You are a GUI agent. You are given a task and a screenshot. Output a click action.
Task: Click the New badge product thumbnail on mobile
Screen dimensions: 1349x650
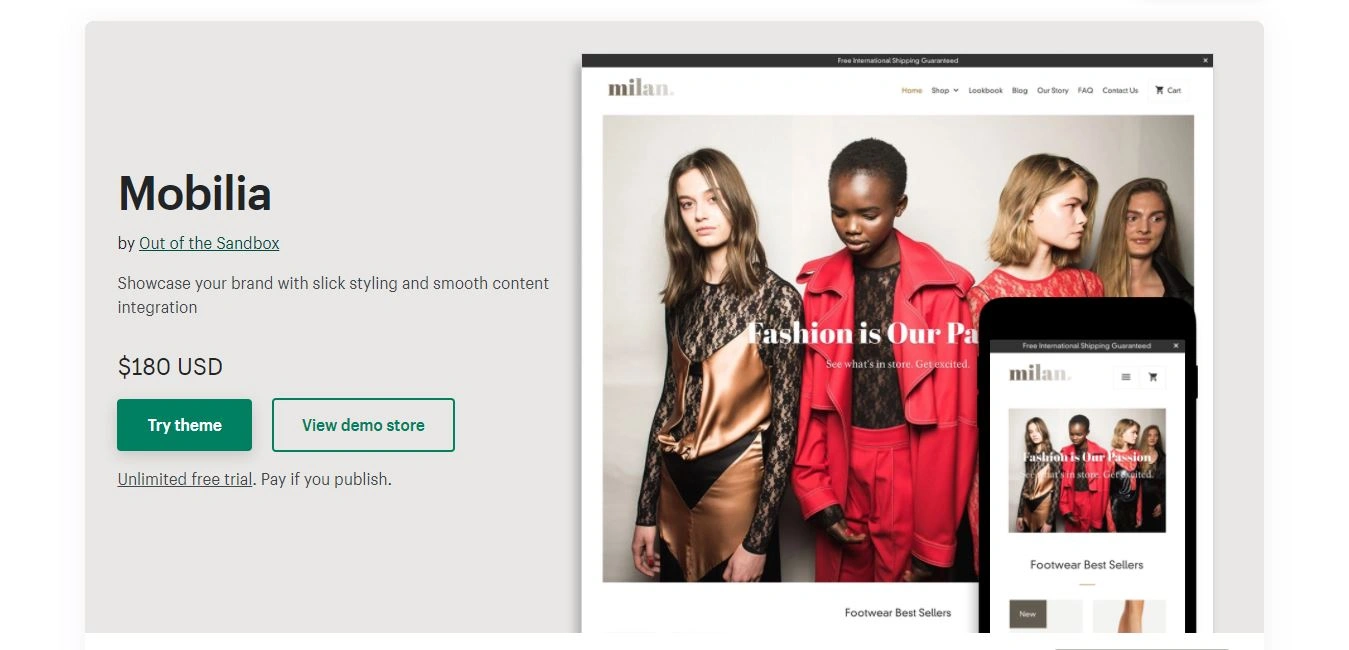(1045, 616)
